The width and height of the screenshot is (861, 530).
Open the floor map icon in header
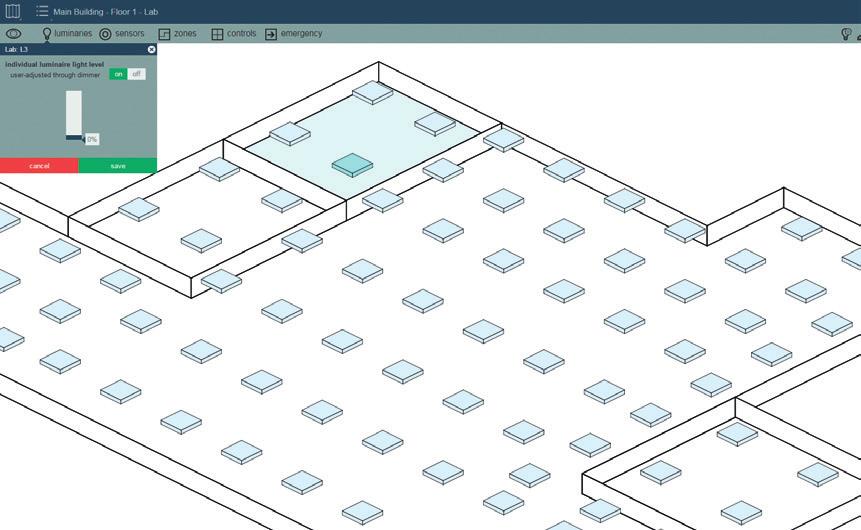tap(12, 11)
